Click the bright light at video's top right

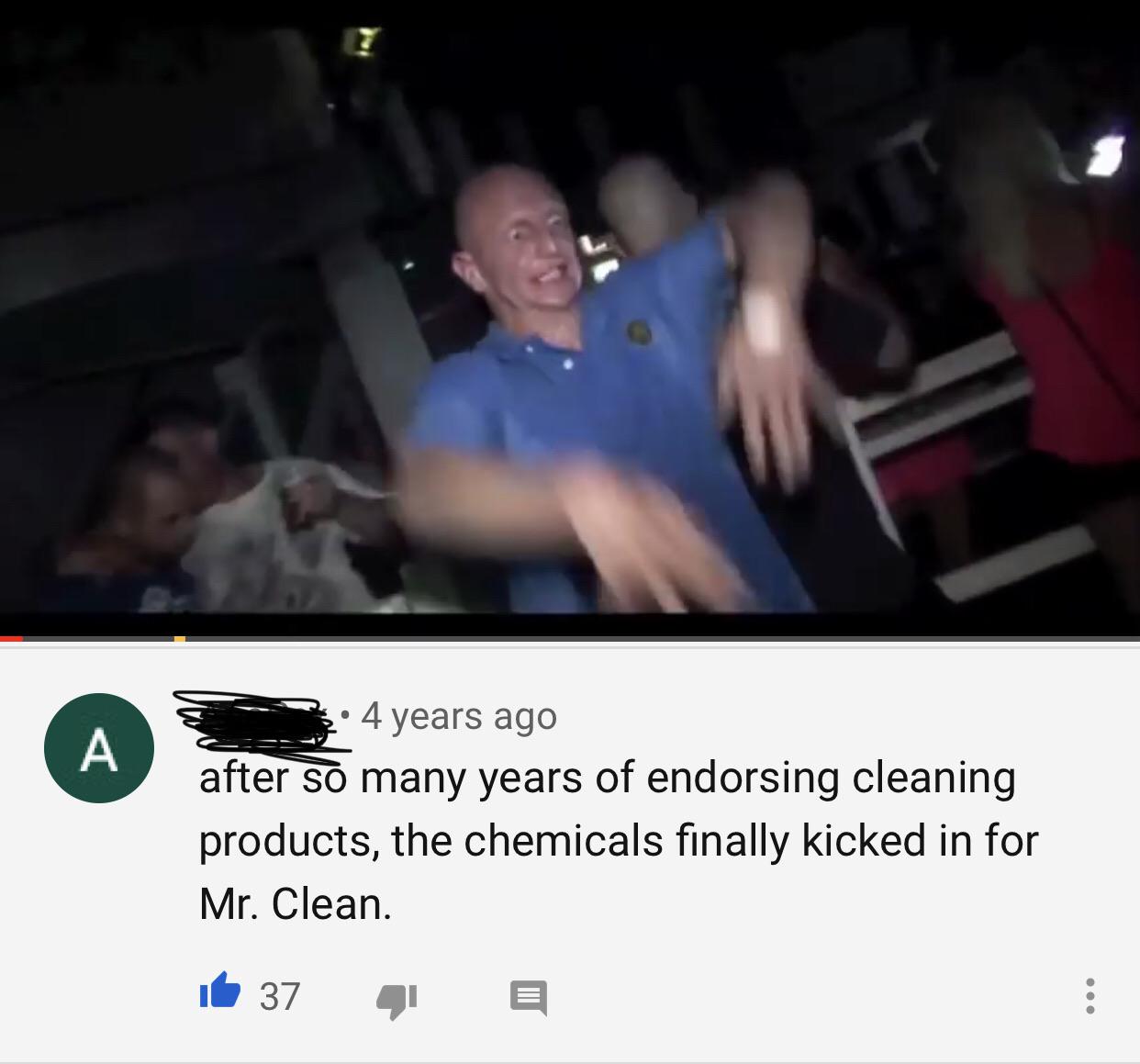(x=1101, y=154)
